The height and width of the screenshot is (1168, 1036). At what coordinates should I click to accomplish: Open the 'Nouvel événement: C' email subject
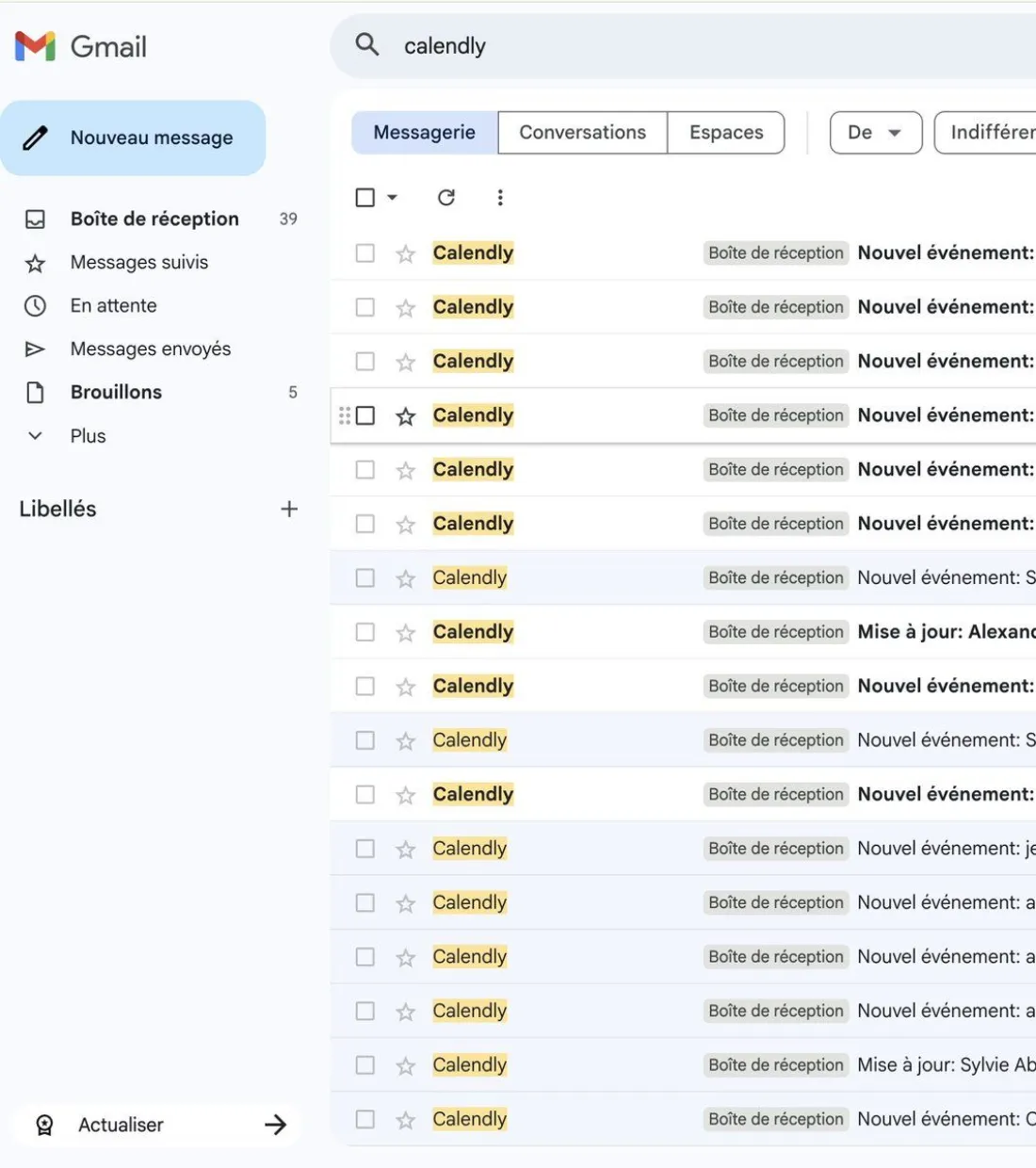click(x=947, y=1119)
